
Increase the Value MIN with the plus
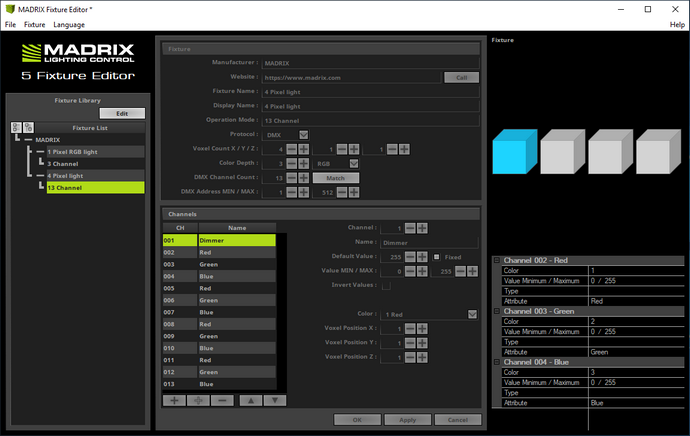pyautogui.click(x=422, y=271)
